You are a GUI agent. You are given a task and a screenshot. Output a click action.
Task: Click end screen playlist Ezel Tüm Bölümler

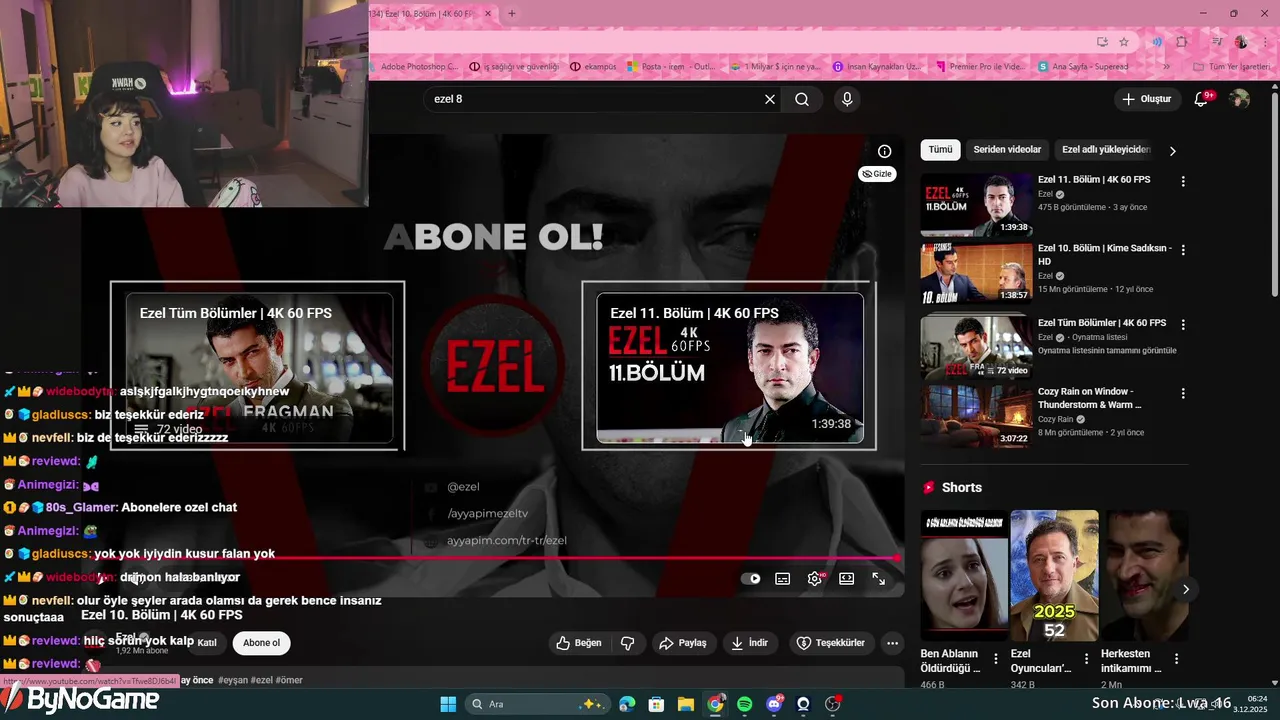click(258, 366)
